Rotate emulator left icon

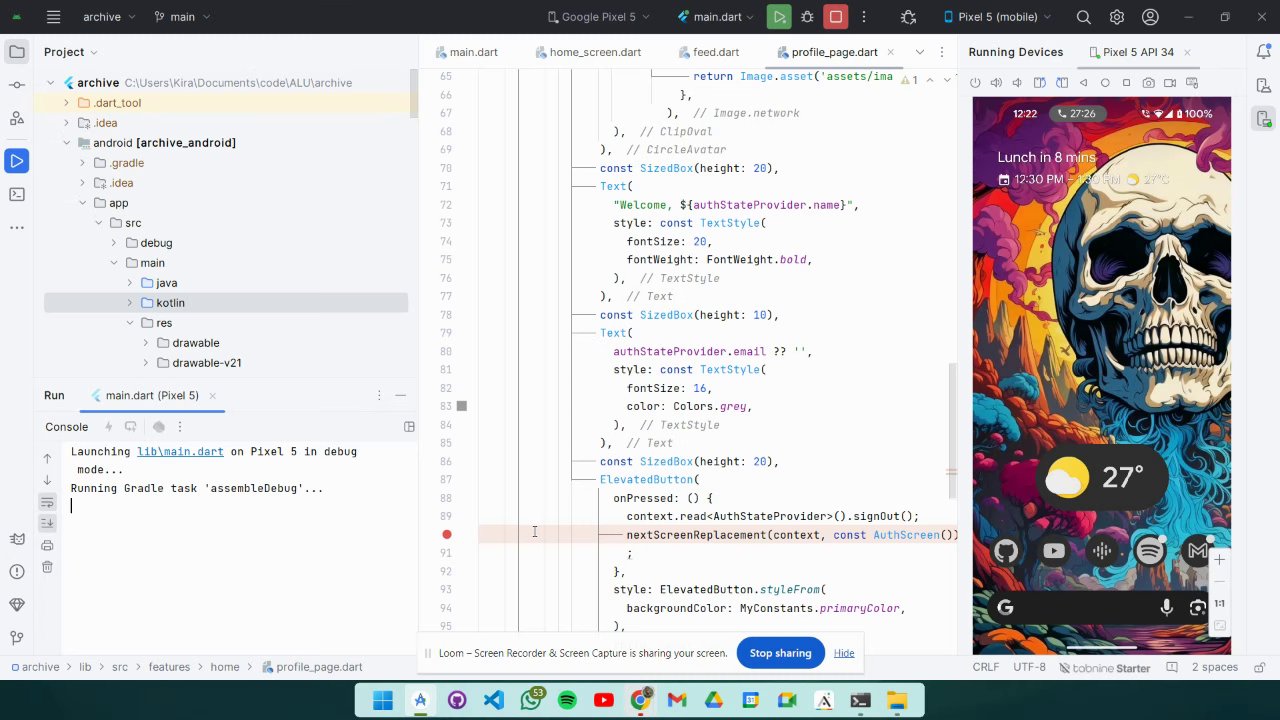click(1039, 83)
